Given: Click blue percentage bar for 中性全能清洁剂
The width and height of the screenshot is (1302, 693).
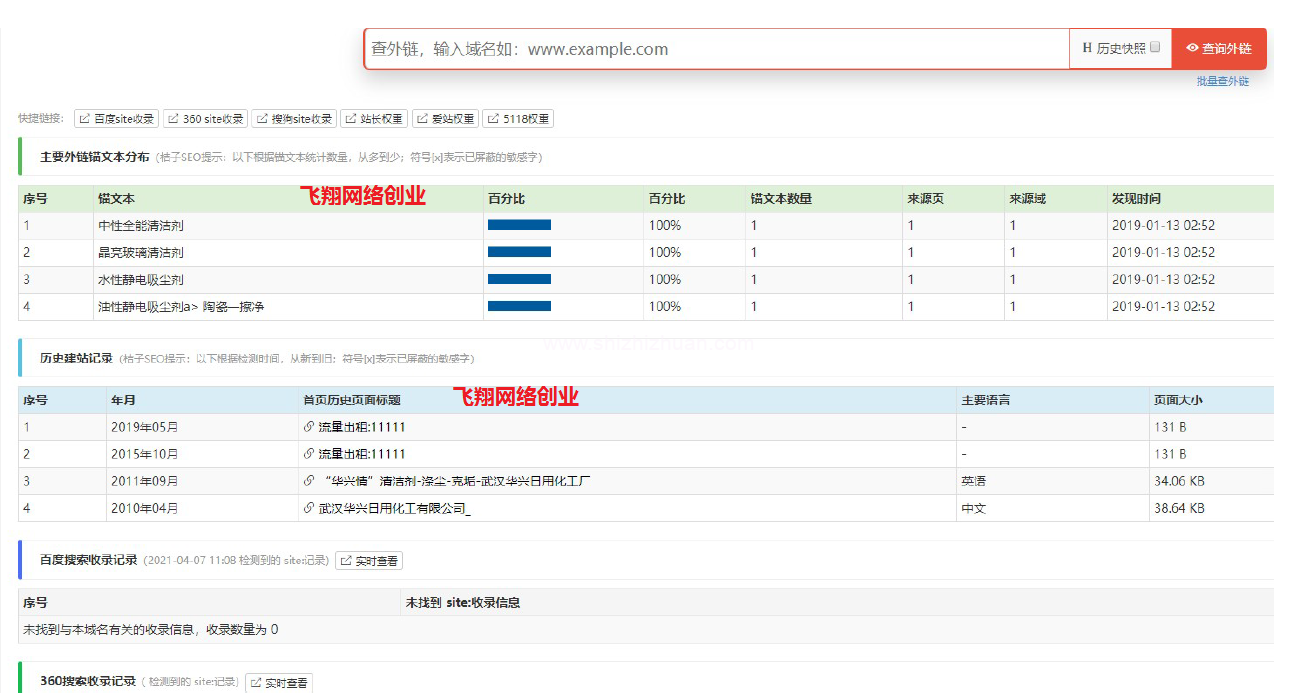Looking at the screenshot, I should tap(519, 226).
